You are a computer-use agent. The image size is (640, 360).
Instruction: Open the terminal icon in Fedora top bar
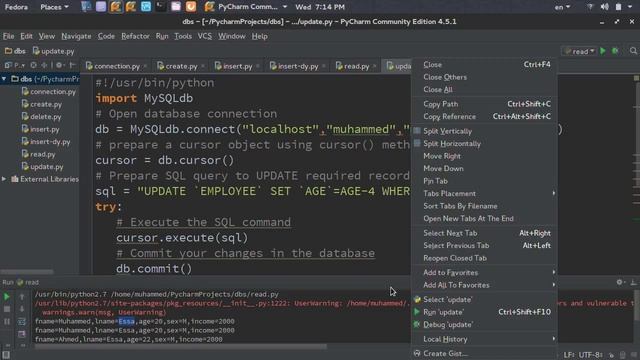(x=161, y=7)
